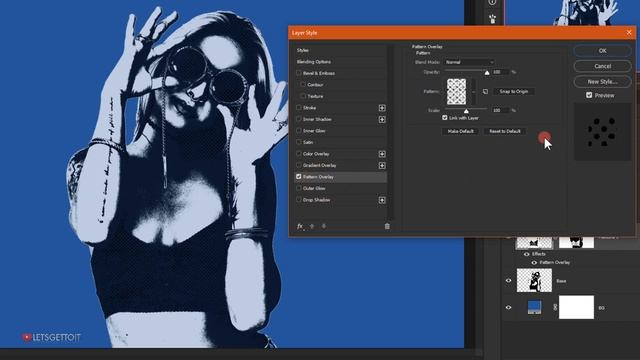The image size is (640, 360).
Task: Click the Scale percentage field
Action: click(500, 110)
